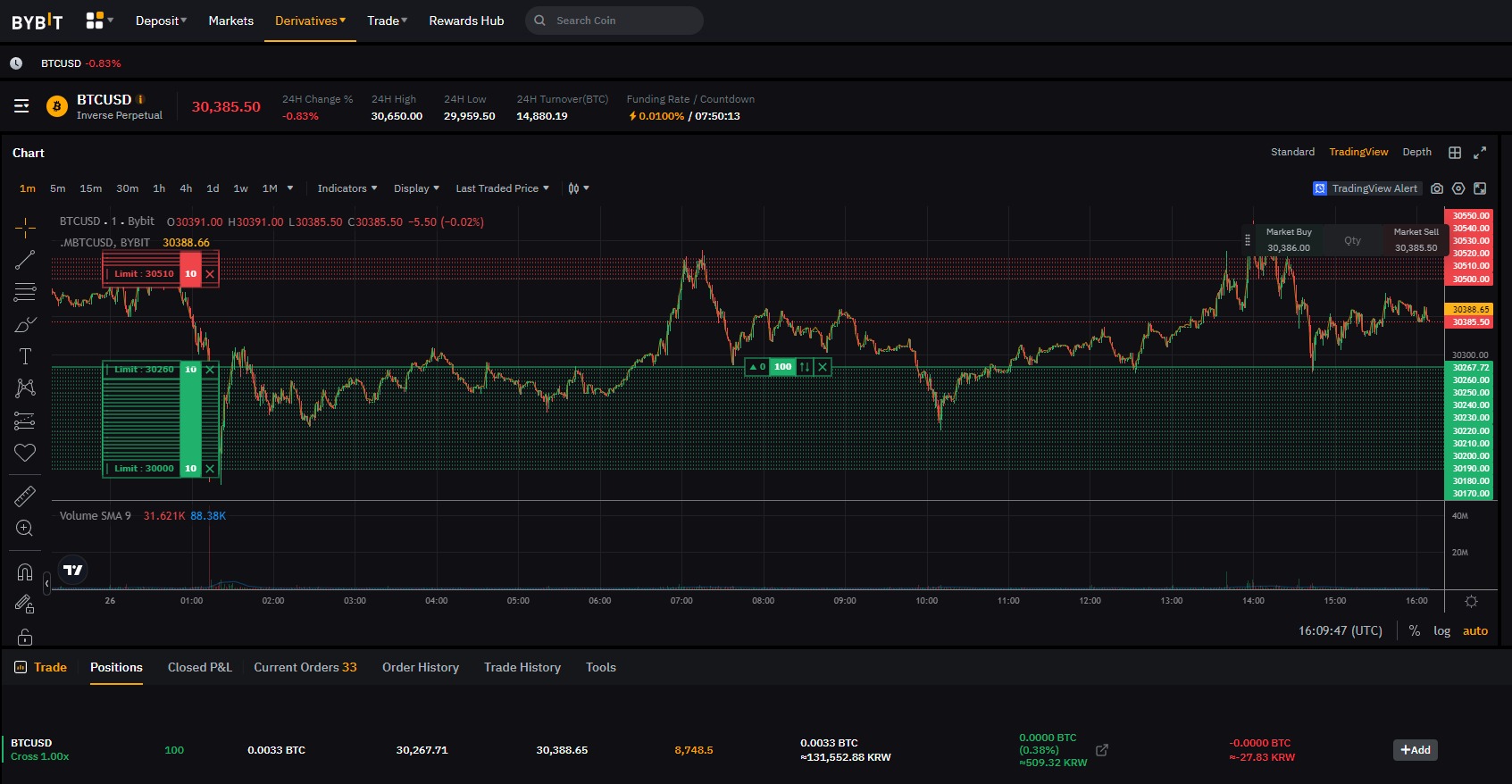Select the crosshair cursor tool
The image size is (1512, 784).
pos(25,228)
